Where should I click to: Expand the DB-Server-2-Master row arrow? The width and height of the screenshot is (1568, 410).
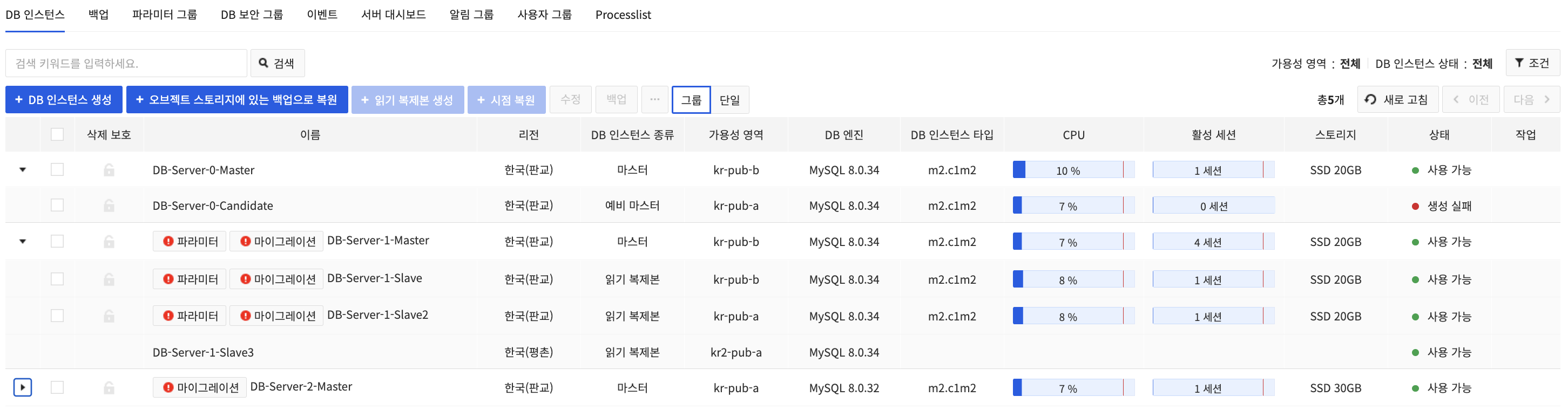pos(23,387)
